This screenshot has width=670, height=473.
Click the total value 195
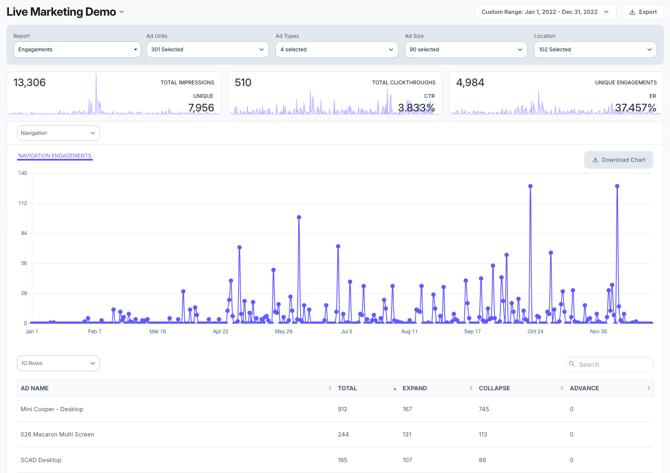tap(342, 460)
